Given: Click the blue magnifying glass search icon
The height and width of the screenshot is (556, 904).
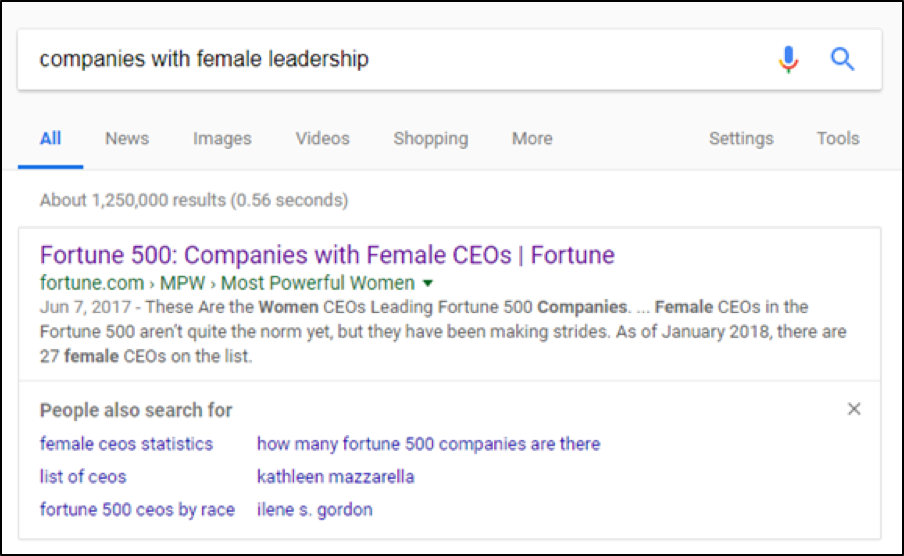Looking at the screenshot, I should 842,59.
